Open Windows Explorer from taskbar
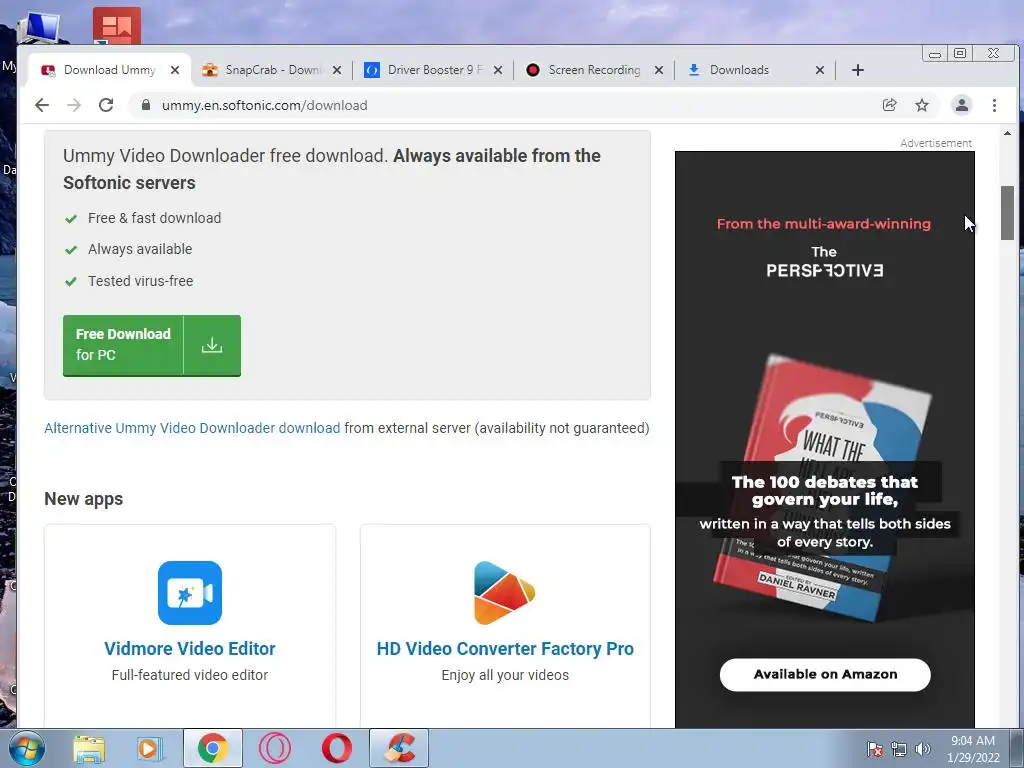The image size is (1024, 768). tap(89, 748)
